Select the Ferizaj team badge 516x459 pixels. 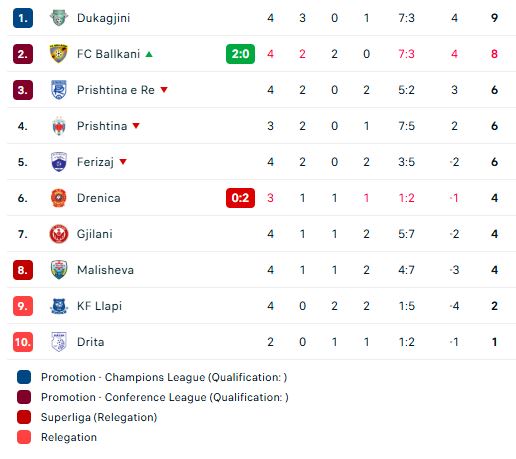pos(59,162)
